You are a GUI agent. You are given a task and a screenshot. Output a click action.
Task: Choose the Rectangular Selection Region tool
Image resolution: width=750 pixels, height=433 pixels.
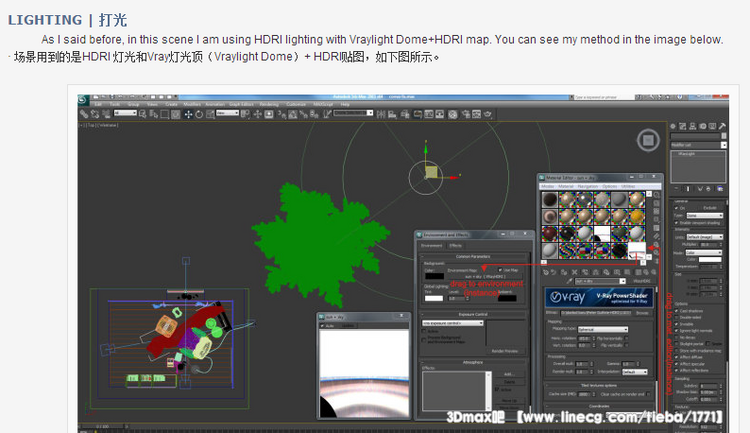pos(165,114)
